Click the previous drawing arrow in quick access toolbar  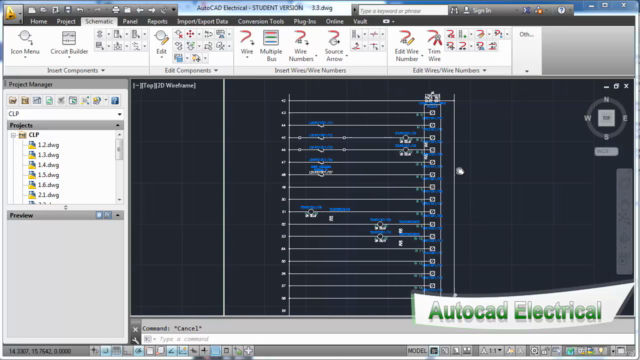[140, 10]
